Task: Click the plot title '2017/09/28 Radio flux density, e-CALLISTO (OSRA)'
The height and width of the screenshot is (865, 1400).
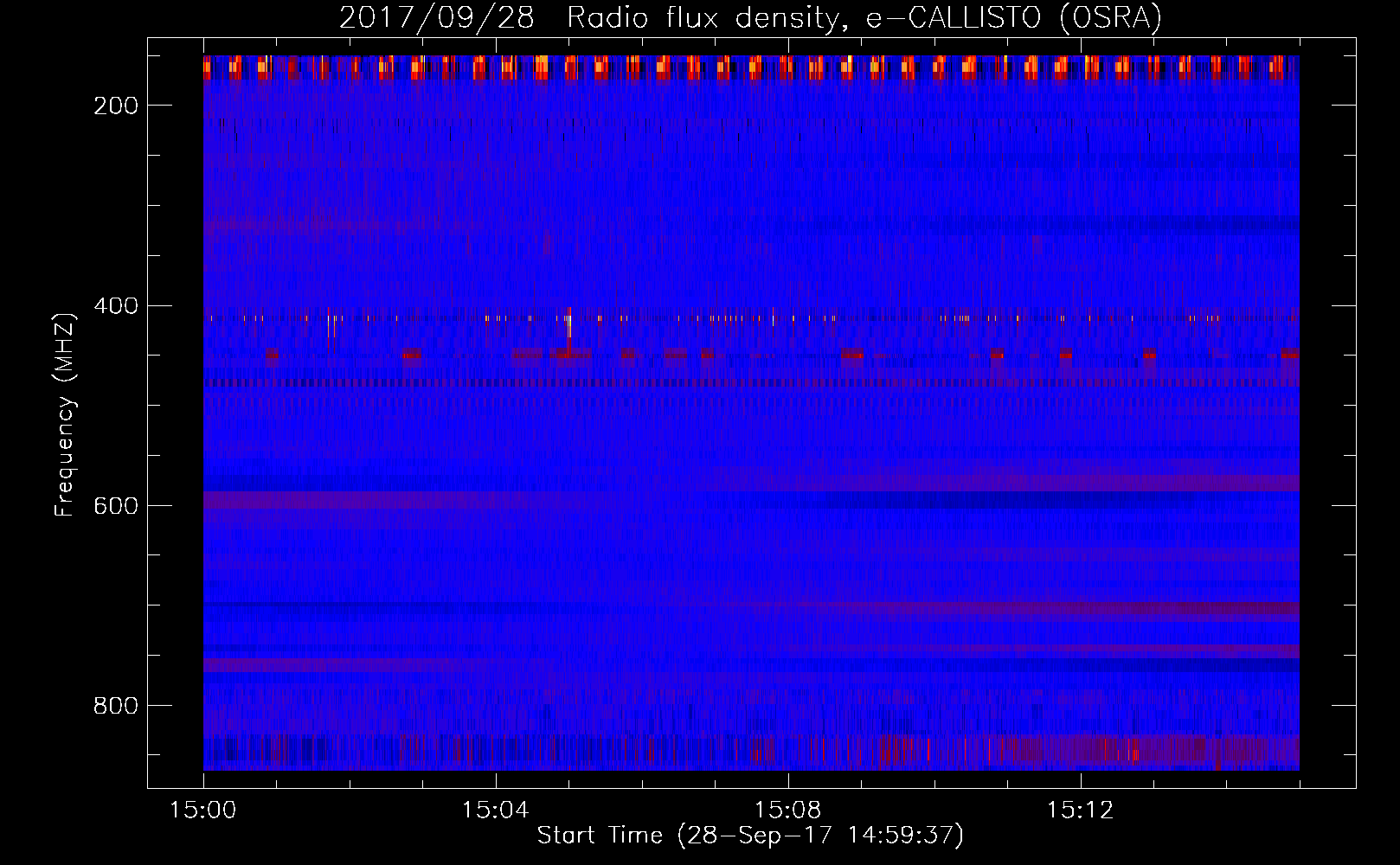Action: pyautogui.click(x=750, y=17)
